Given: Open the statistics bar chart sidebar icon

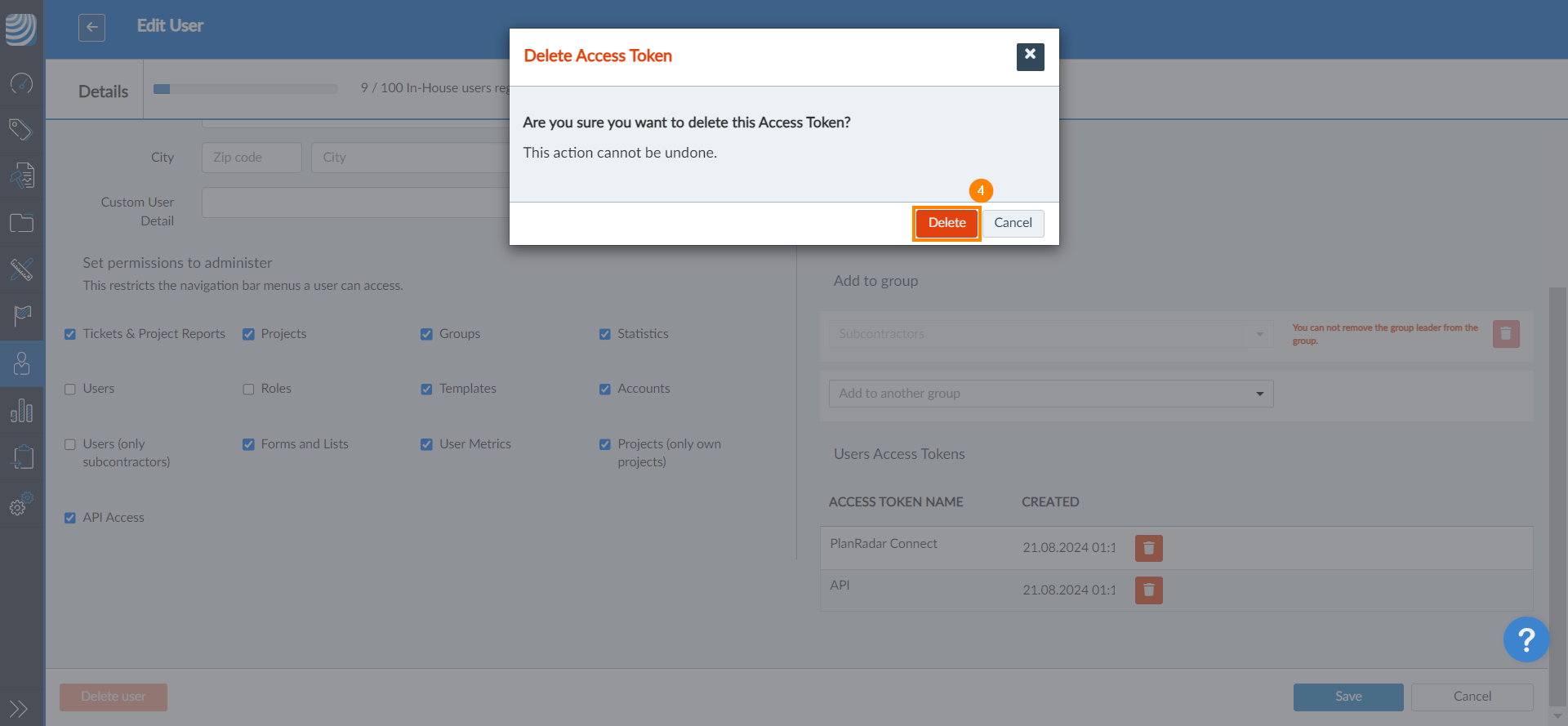Looking at the screenshot, I should [21, 410].
